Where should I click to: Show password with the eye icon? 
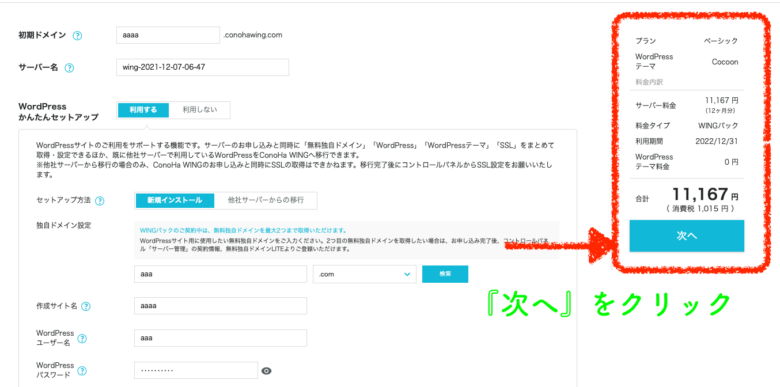267,371
